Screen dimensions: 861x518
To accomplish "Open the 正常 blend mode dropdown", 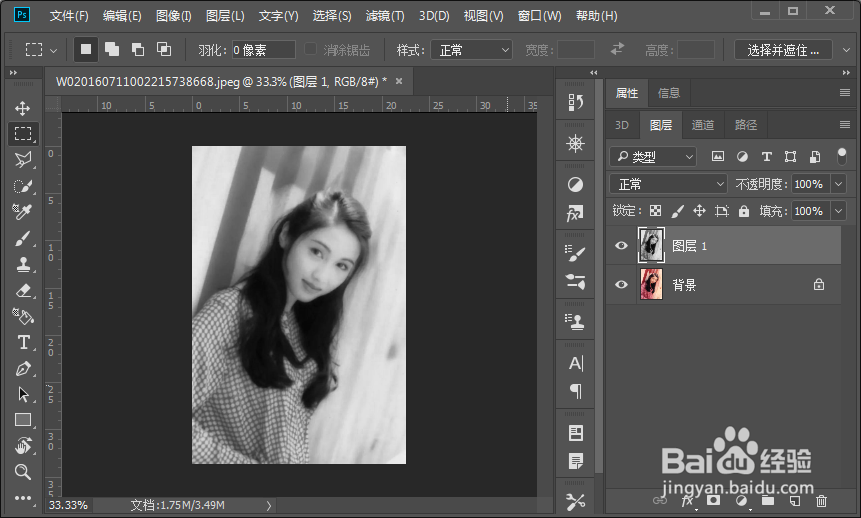I will click(668, 184).
